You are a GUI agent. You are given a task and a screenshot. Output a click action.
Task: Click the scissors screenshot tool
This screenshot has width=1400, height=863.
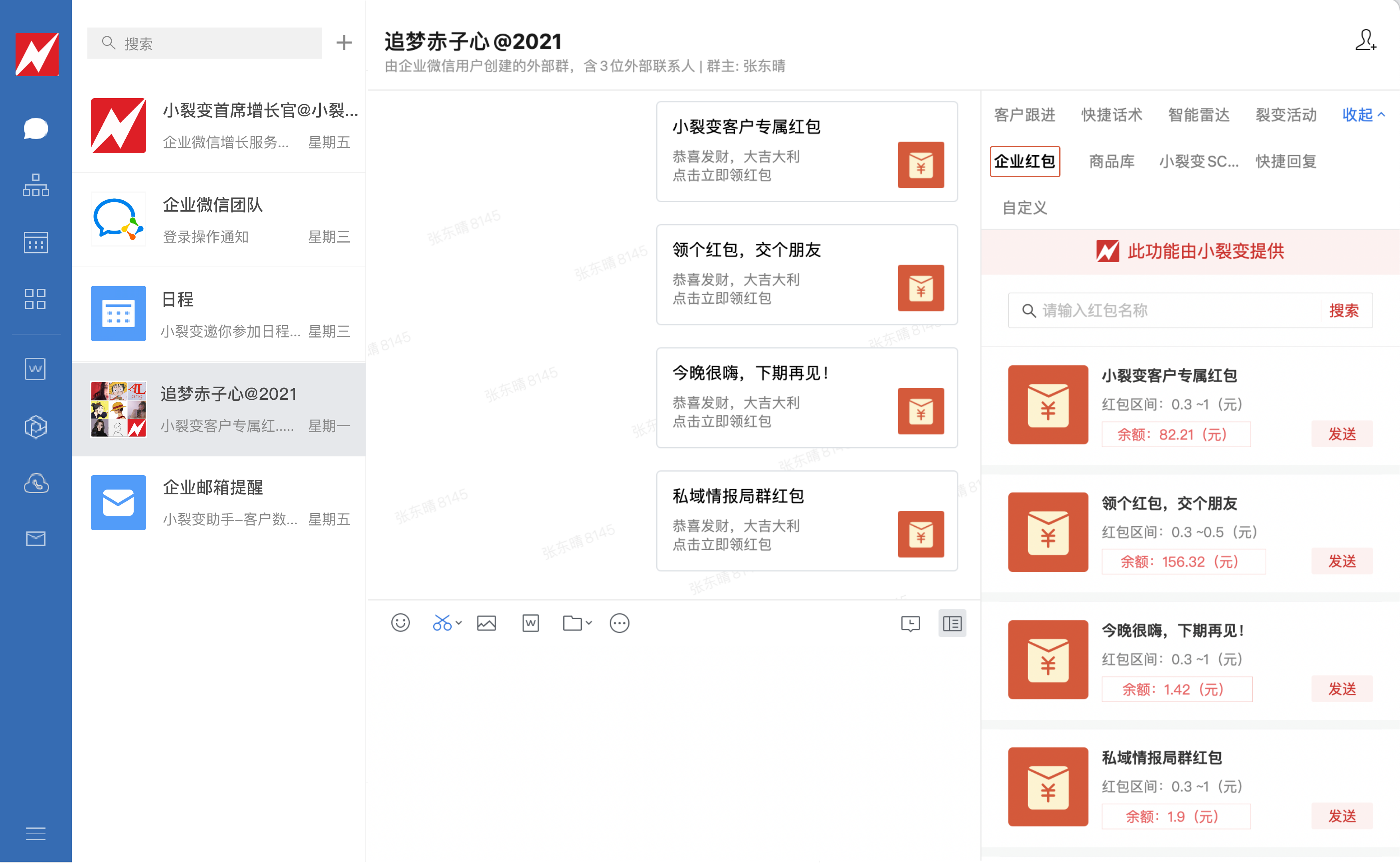point(442,623)
